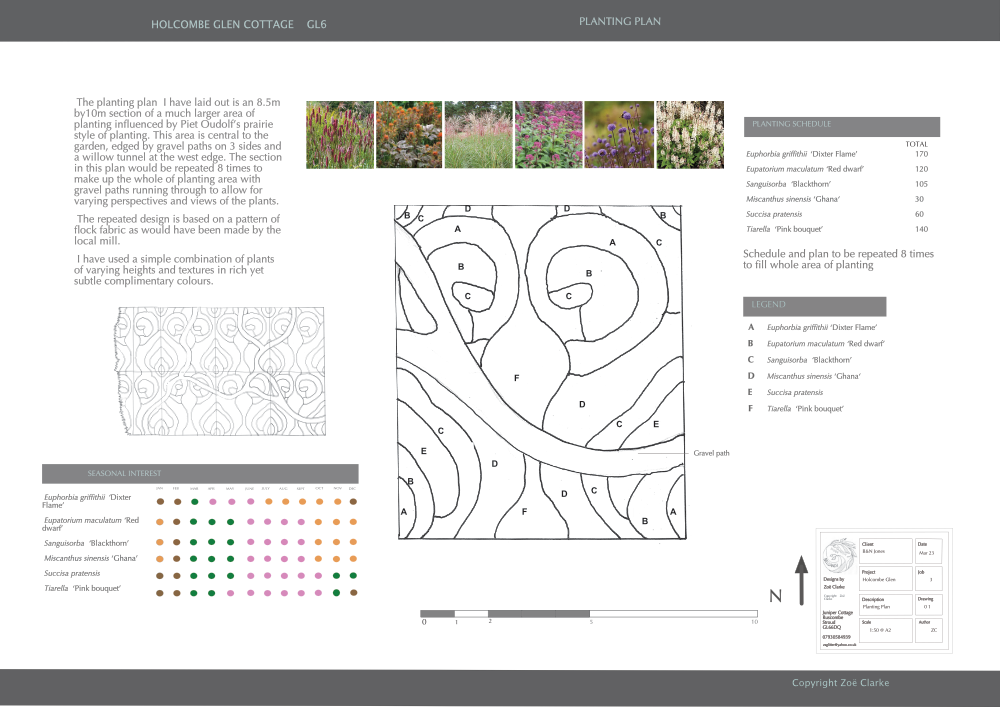
Task: Select the PLANTING PLAN title in the top bar
Action: [619, 20]
